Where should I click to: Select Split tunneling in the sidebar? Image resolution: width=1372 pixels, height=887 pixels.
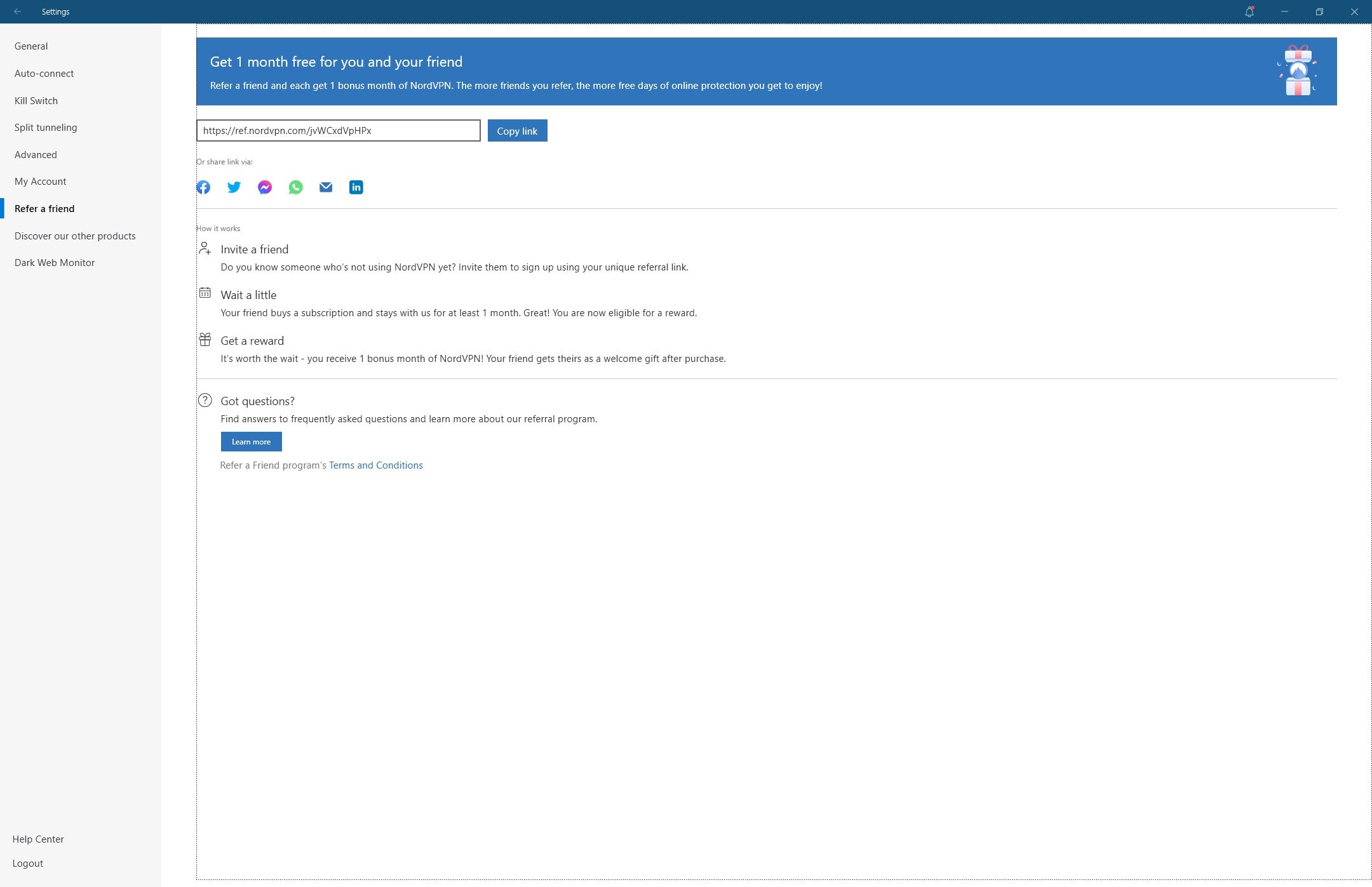point(46,128)
